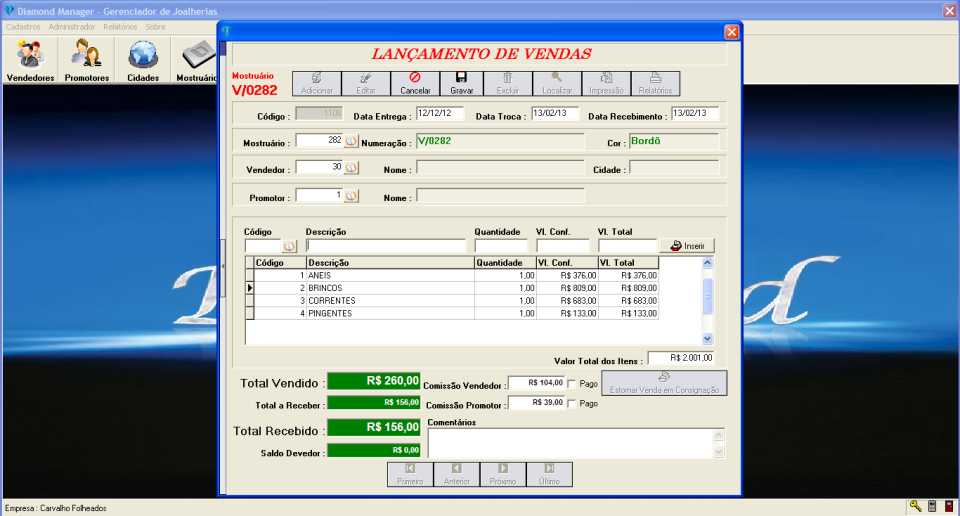Click the Descrição input field

(x=385, y=245)
